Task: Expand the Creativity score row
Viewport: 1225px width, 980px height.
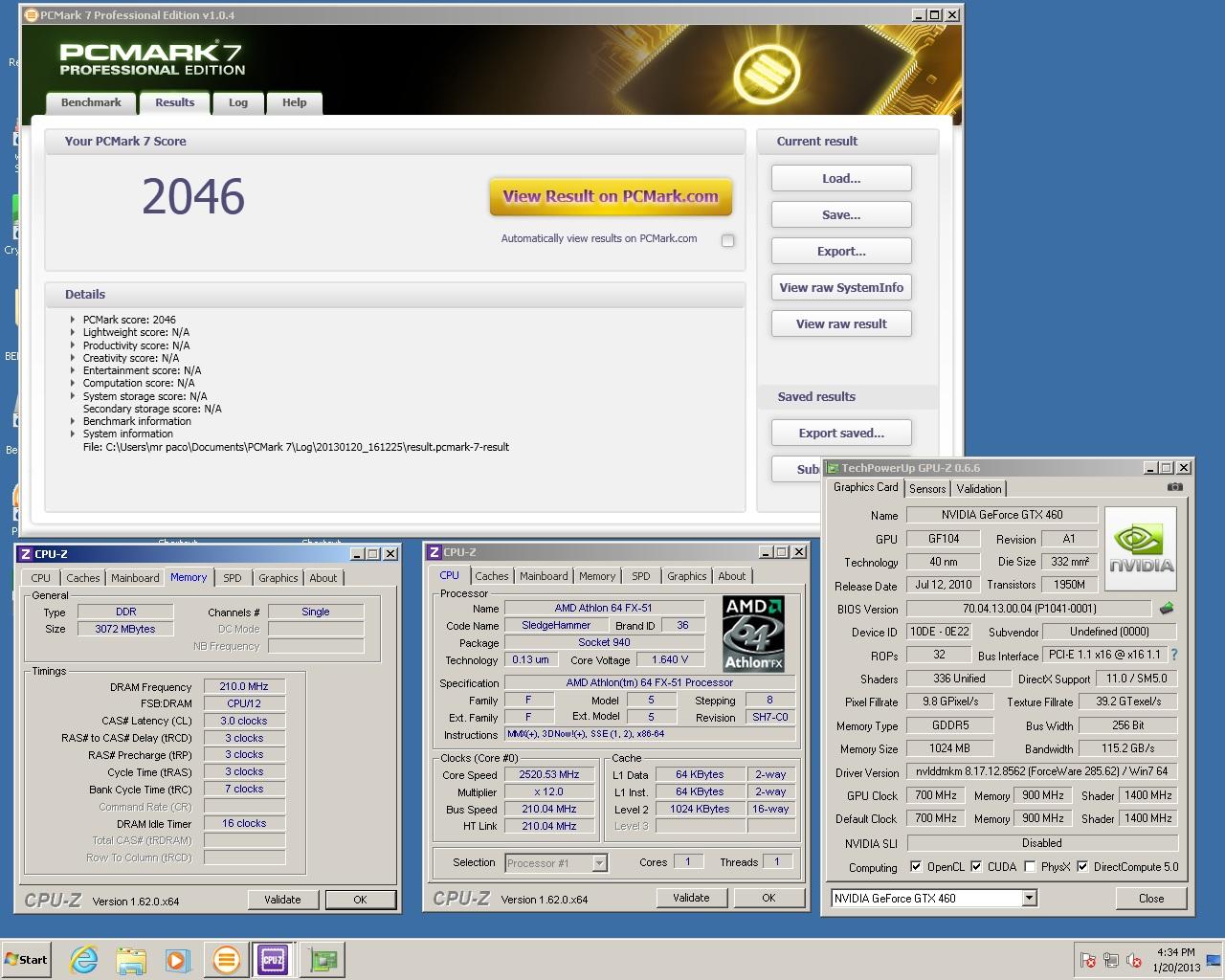Action: tap(72, 358)
